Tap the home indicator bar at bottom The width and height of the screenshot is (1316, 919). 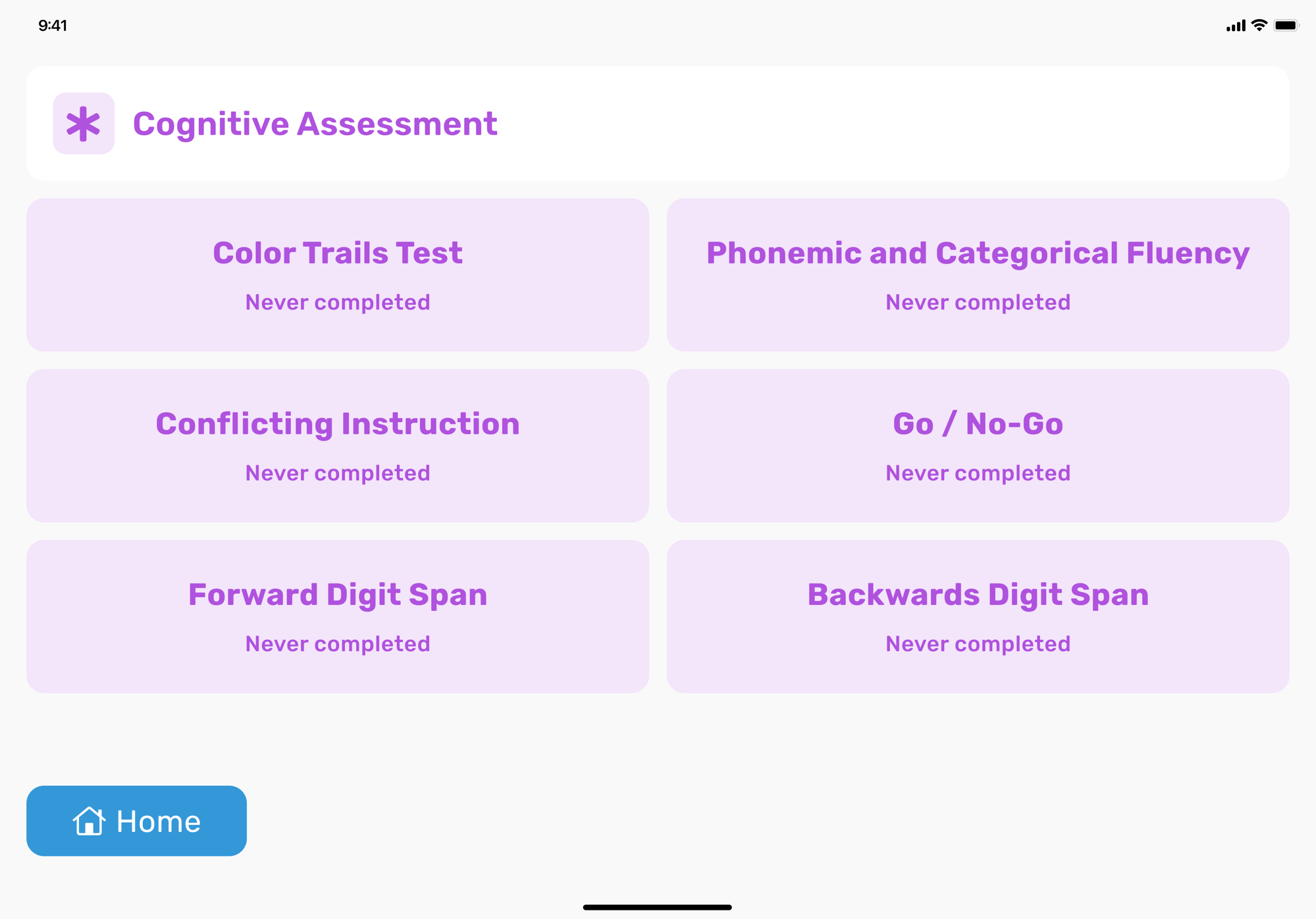click(x=657, y=907)
